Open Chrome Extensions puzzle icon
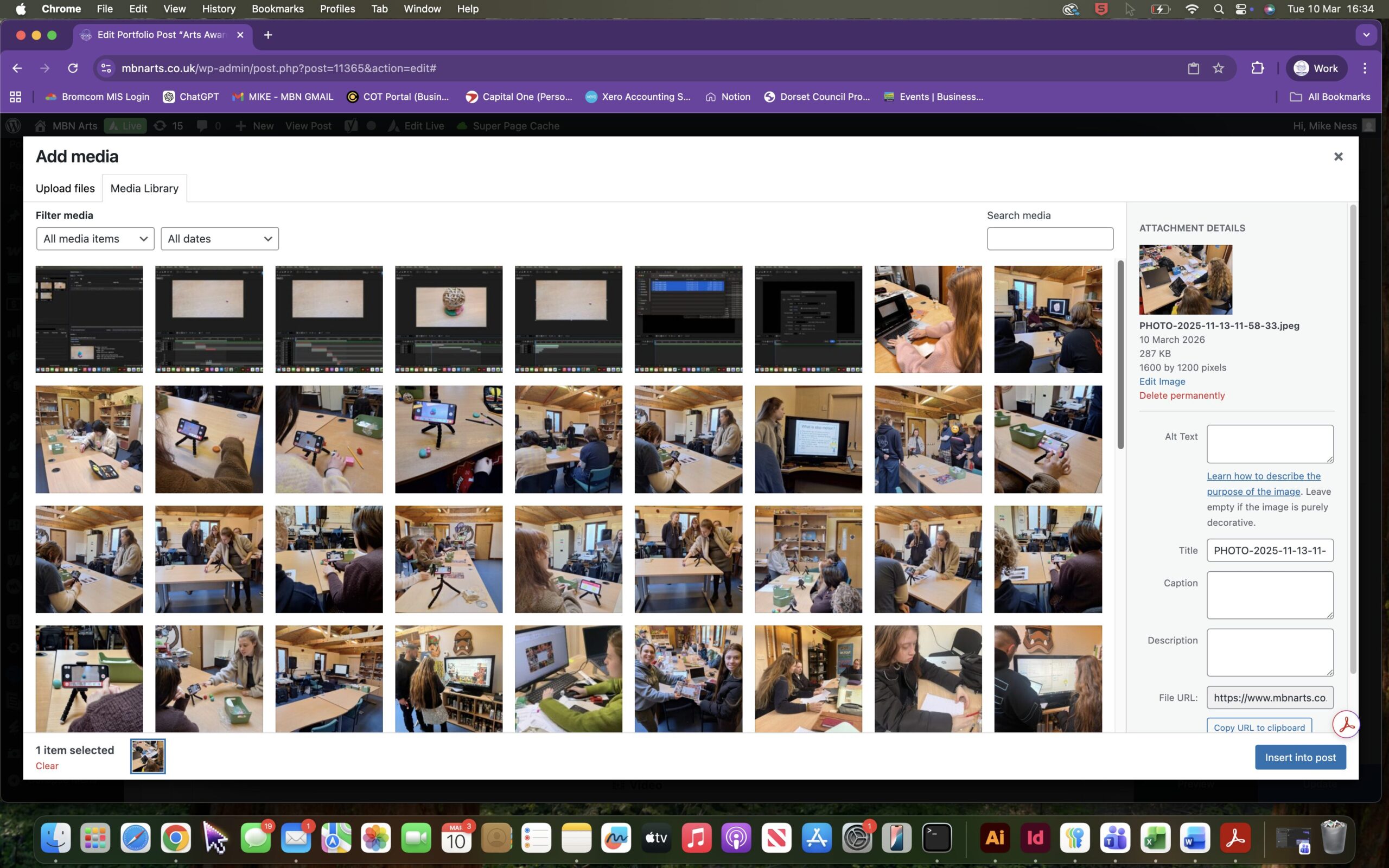Screen dimensions: 1389x868 1257,68
